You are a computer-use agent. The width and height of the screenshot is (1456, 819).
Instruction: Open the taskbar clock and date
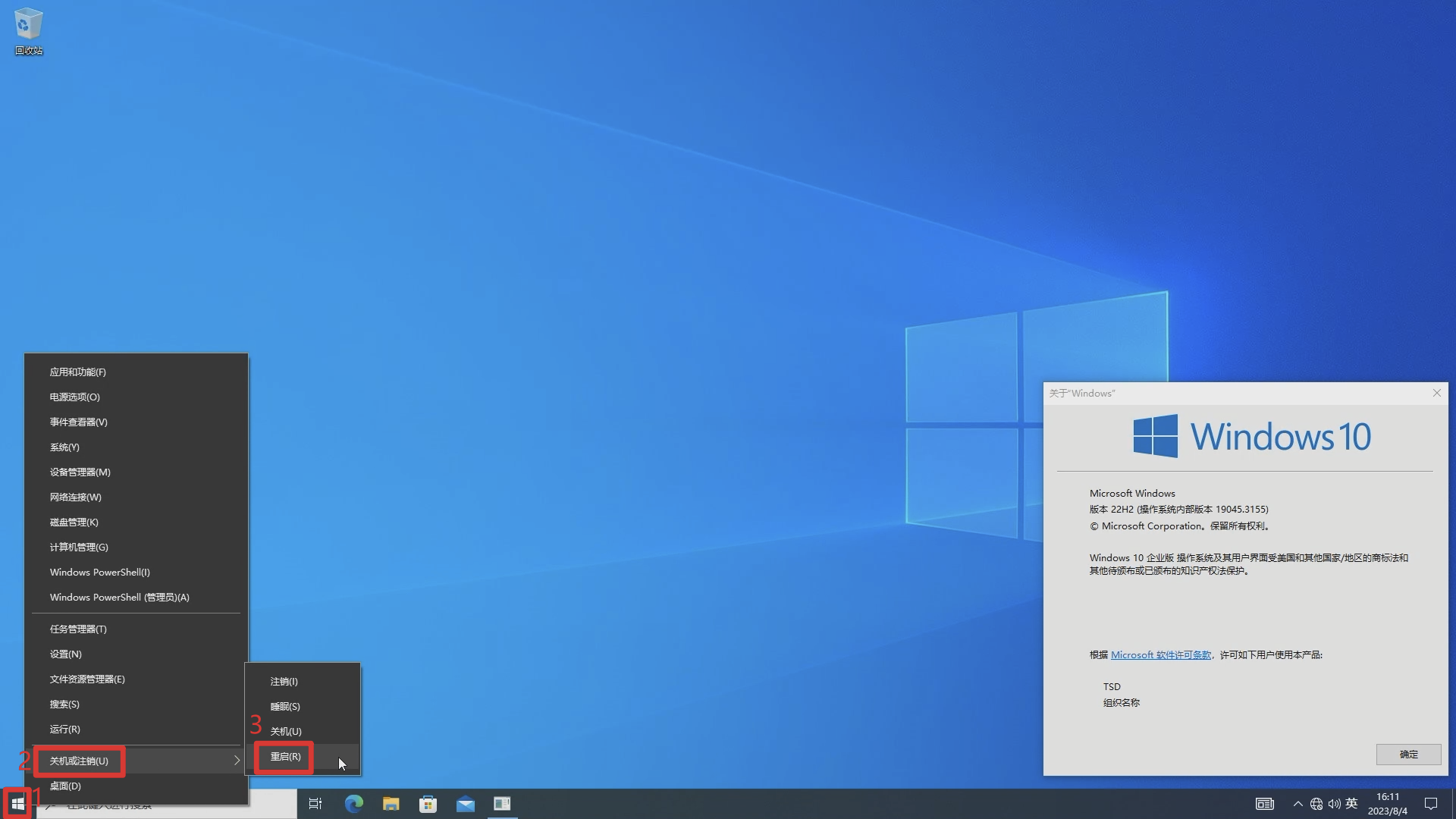[x=1387, y=804]
